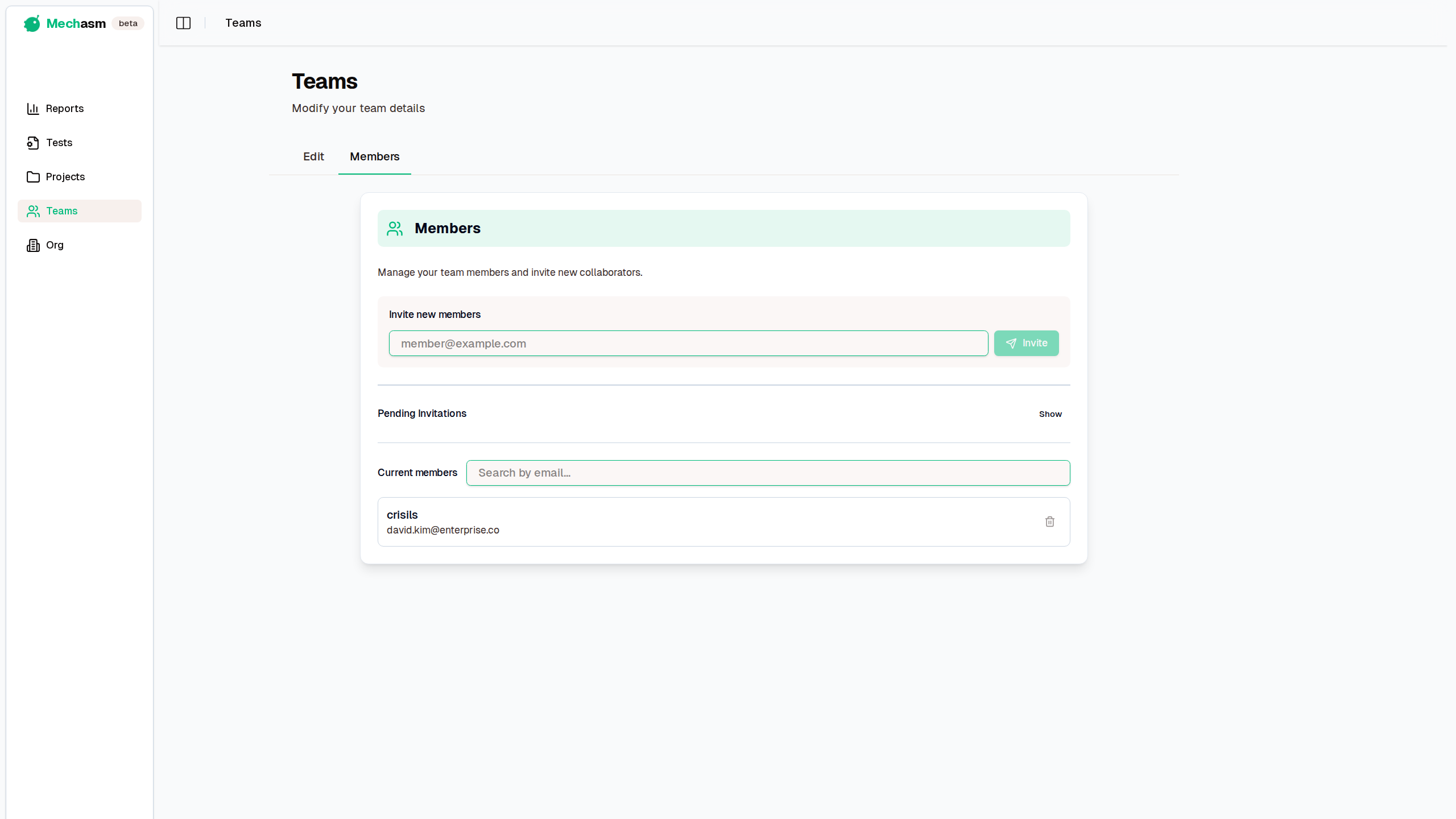This screenshot has width=1456, height=819.
Task: Toggle the sidebar panel icon
Action: [x=183, y=23]
